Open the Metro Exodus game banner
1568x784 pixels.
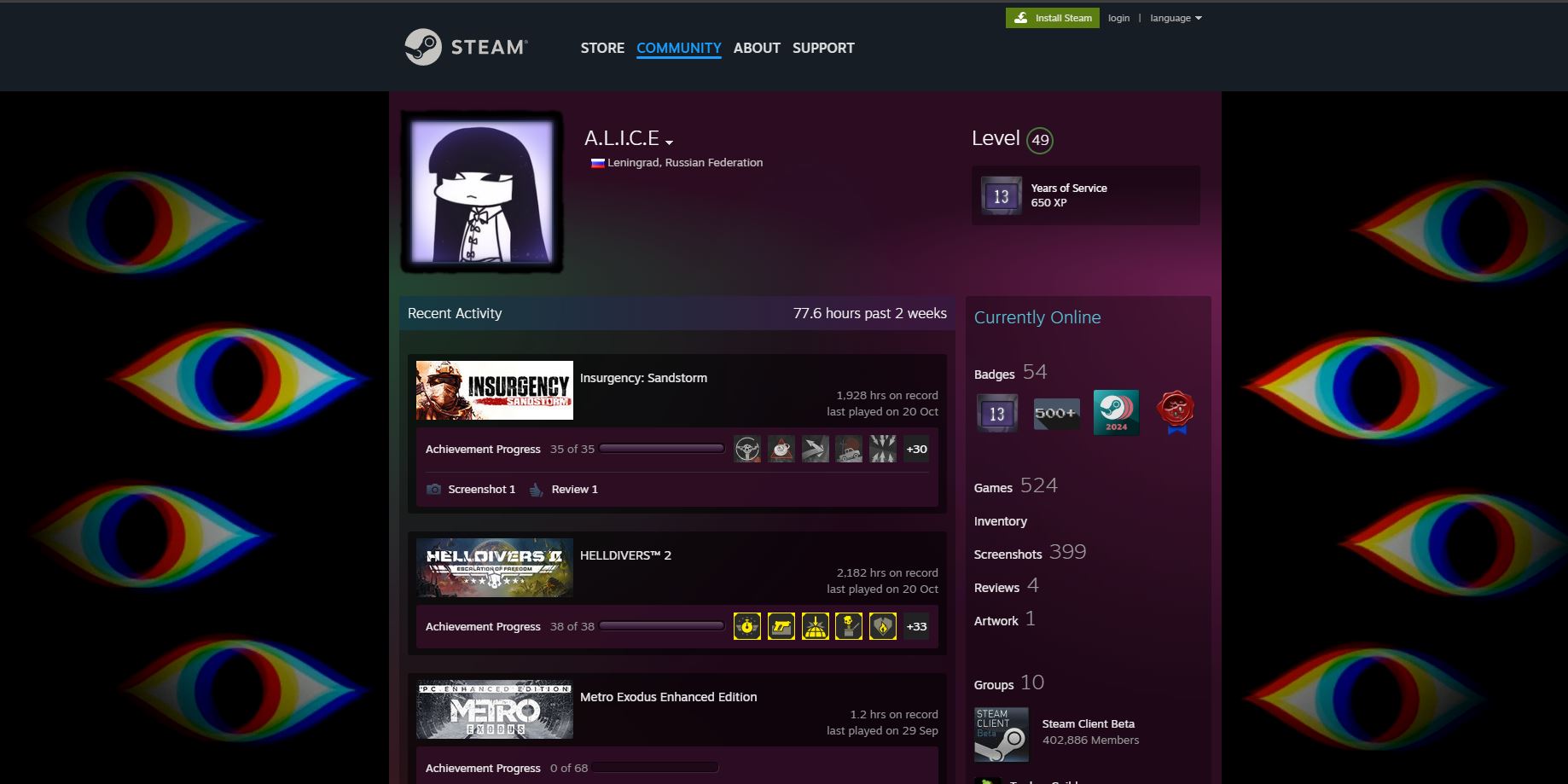[495, 709]
